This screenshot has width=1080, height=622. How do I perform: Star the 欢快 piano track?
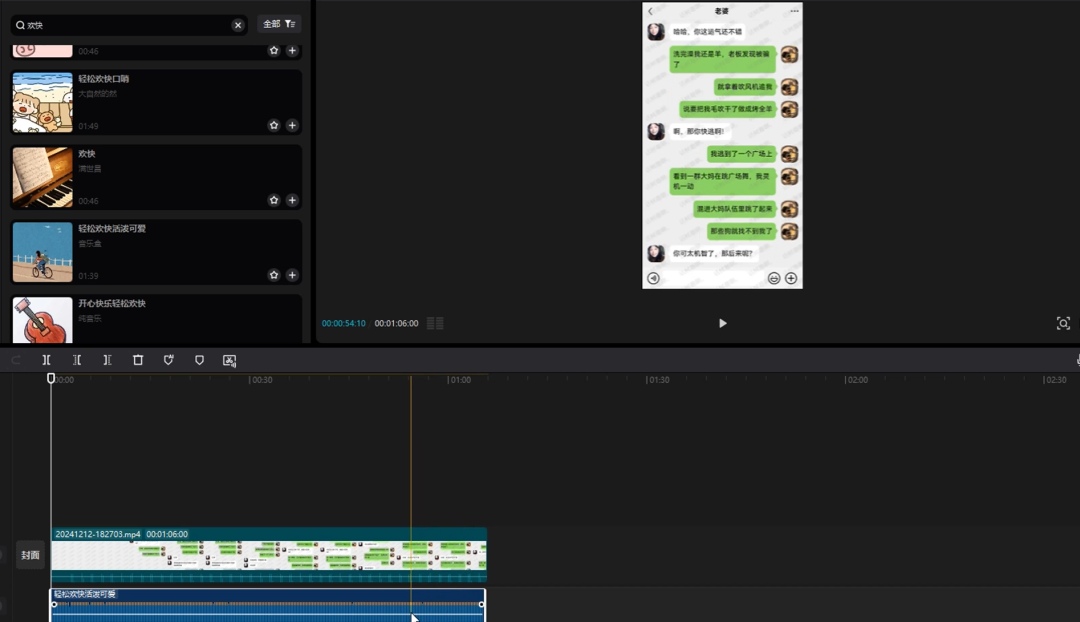[x=274, y=200]
